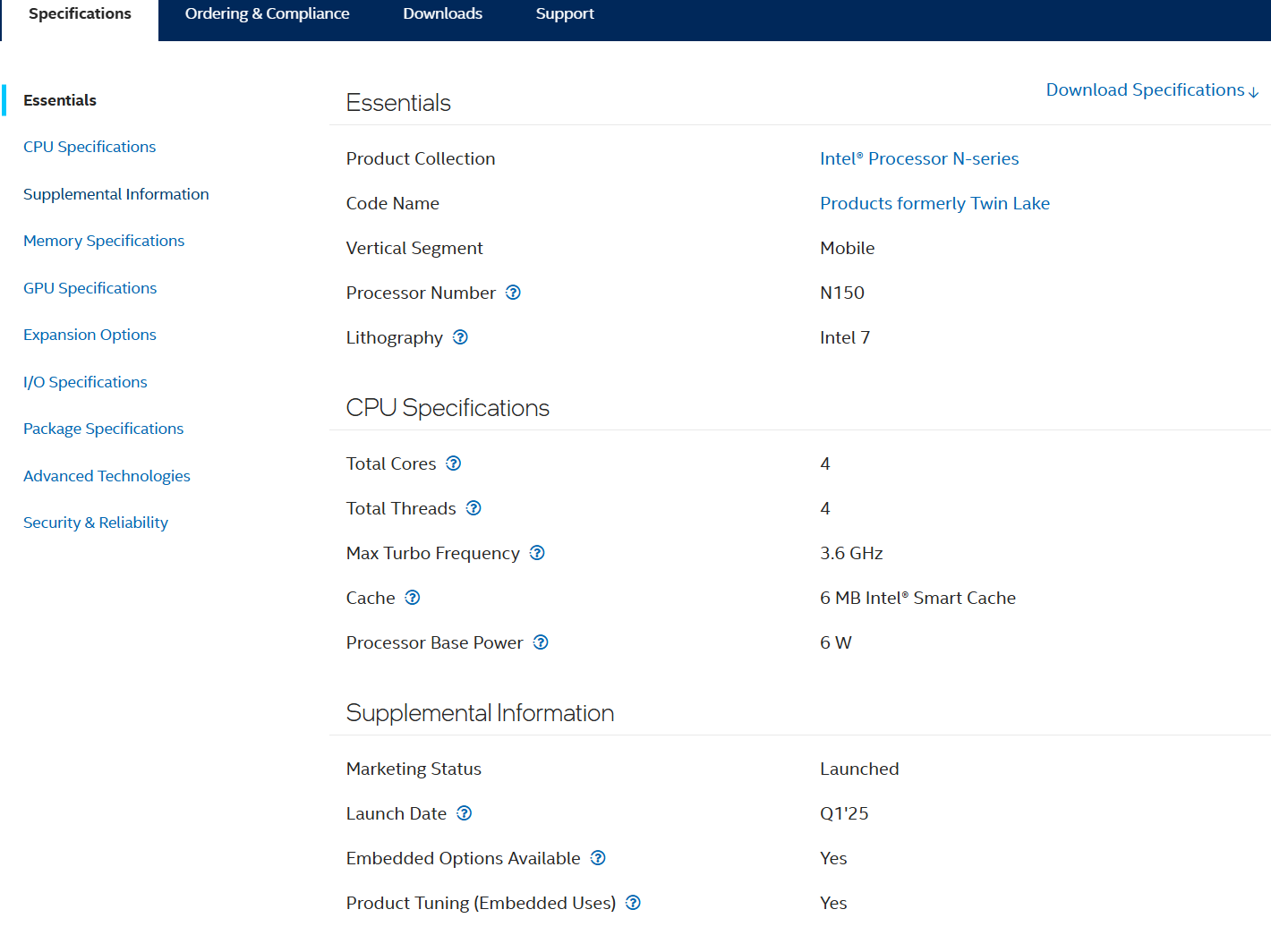Viewport: 1271px width, 952px height.
Task: Click the Marketing Status label
Action: coord(414,769)
